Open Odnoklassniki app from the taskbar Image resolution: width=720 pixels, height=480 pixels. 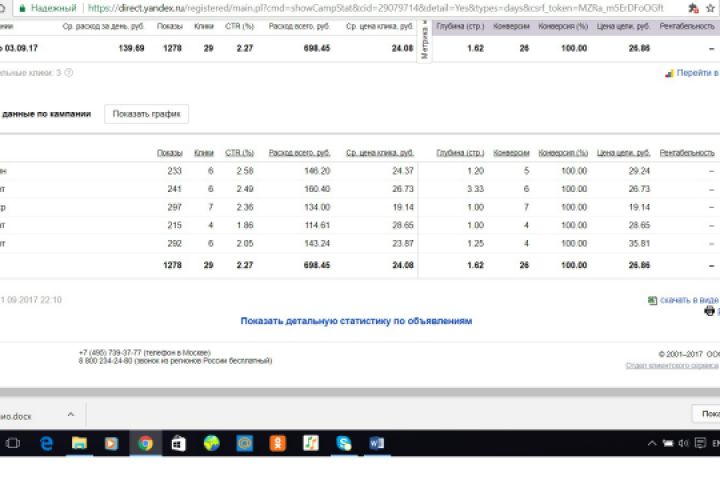coord(277,443)
